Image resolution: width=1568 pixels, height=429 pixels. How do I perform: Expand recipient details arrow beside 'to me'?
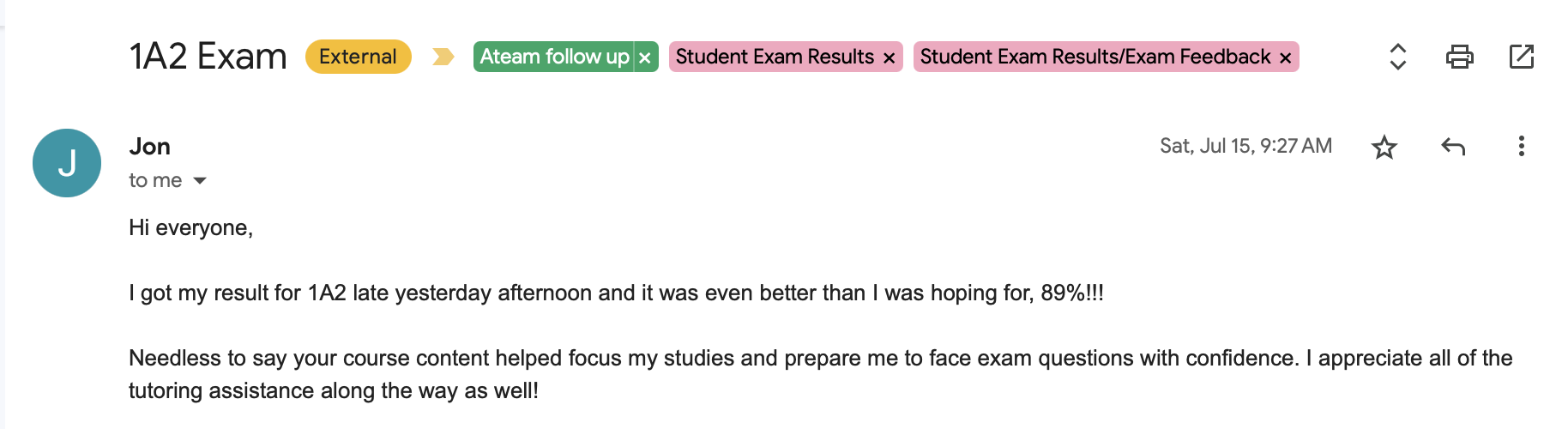(200, 180)
